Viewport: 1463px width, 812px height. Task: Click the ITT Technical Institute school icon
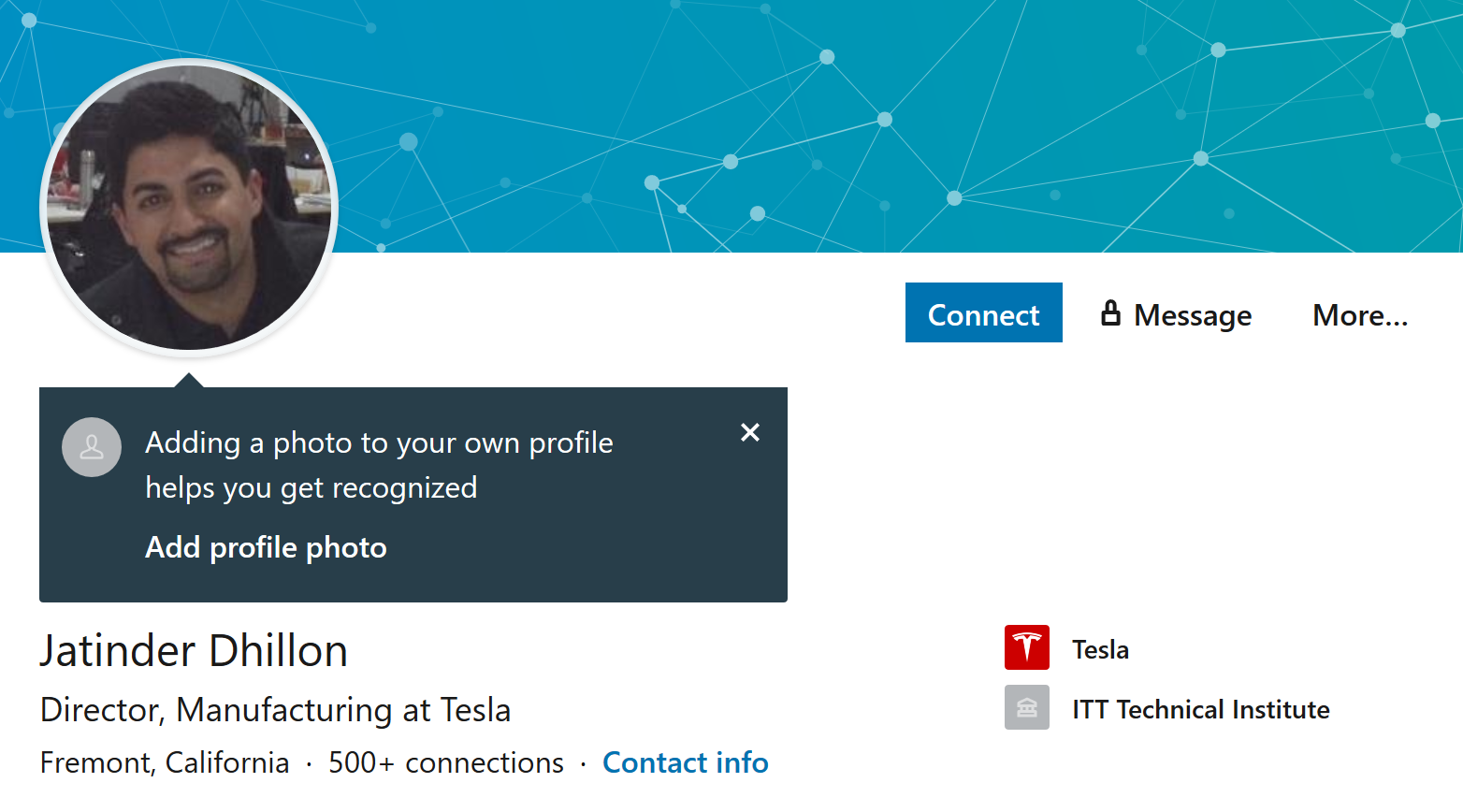point(1026,707)
